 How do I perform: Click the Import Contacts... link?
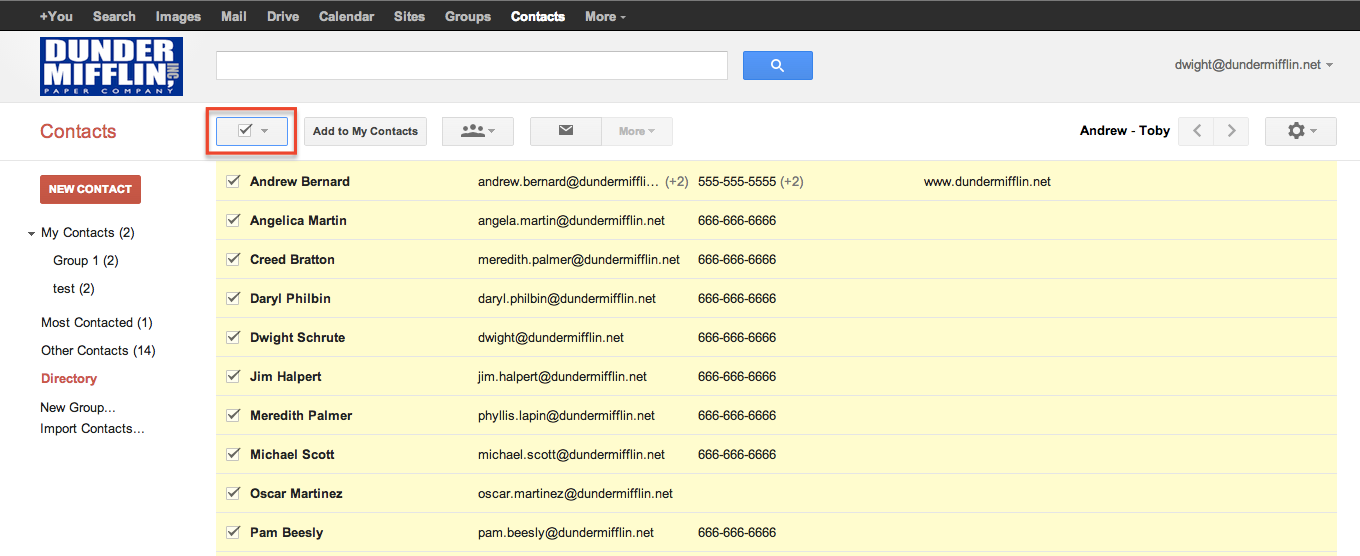[x=92, y=429]
